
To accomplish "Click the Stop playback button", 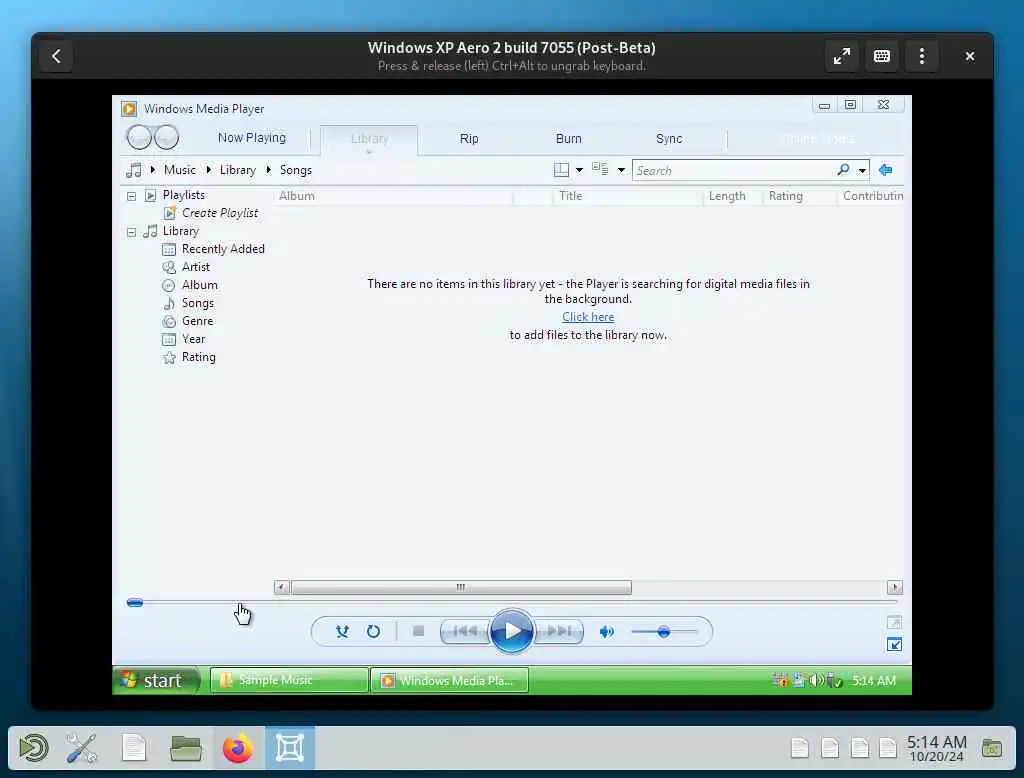I will 419,631.
